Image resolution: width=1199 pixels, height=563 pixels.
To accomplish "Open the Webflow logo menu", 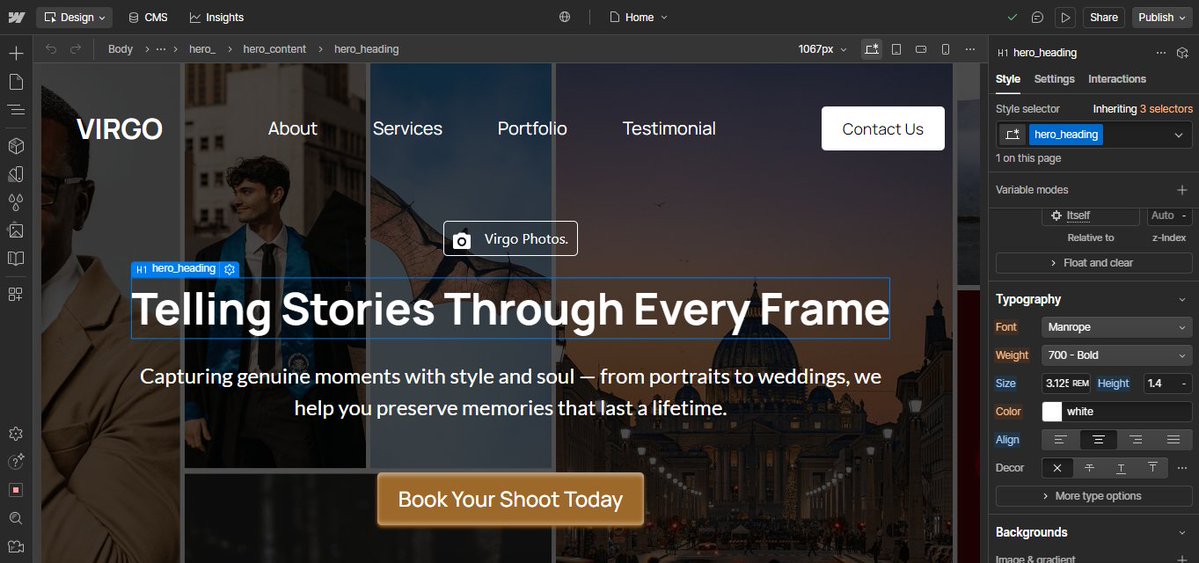I will [16, 17].
